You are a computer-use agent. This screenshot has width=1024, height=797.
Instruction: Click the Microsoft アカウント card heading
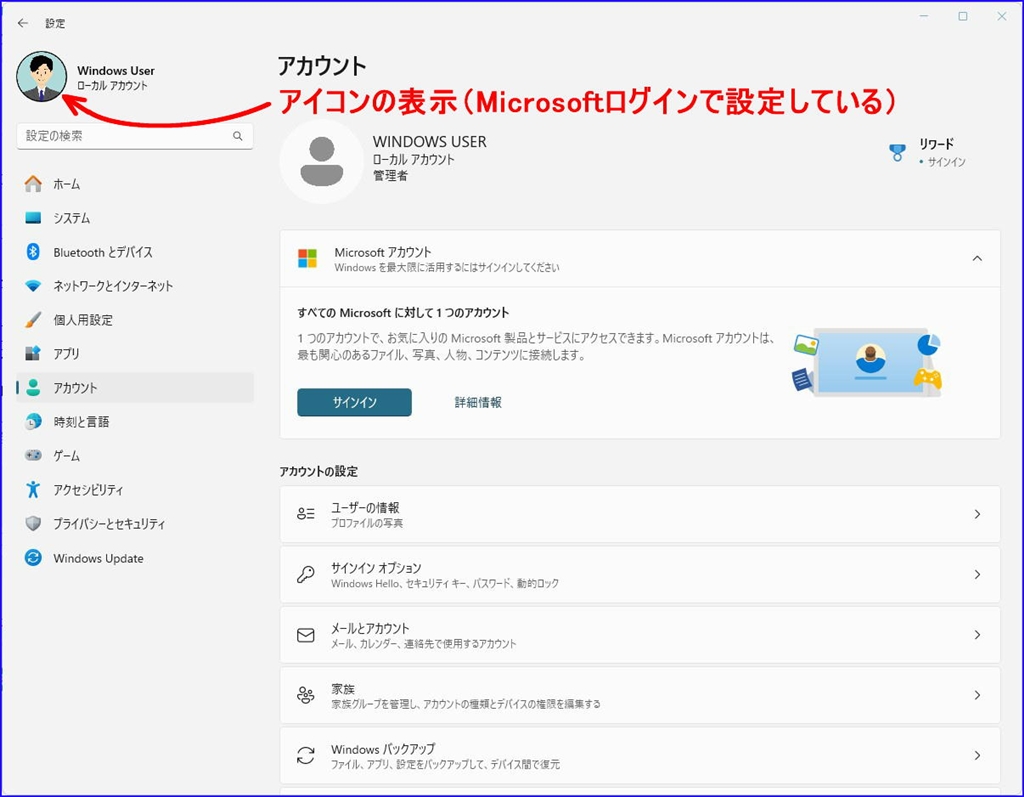pyautogui.click(x=383, y=252)
